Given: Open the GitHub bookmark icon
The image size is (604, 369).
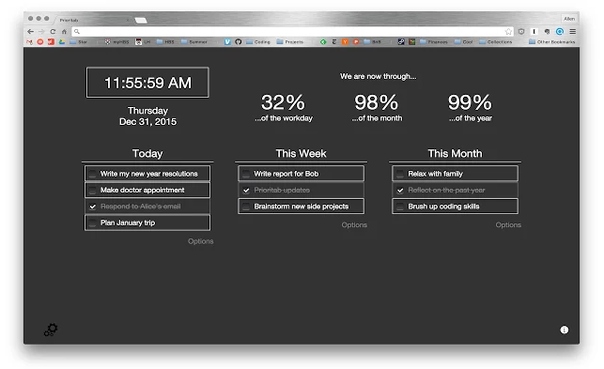Looking at the screenshot, I should (238, 42).
